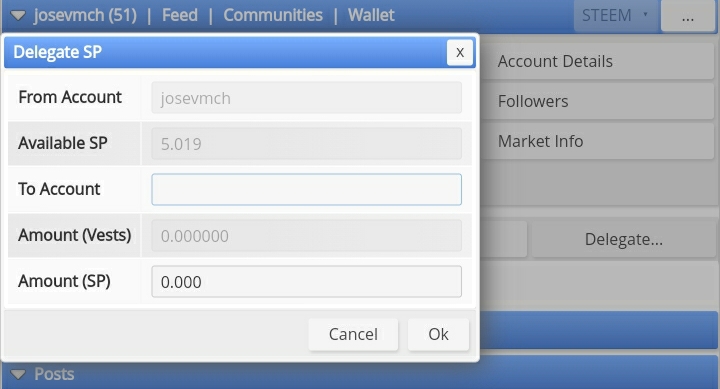Viewport: 720px width, 389px height.
Task: Click the Amount (SP) label
Action: pos(64,281)
